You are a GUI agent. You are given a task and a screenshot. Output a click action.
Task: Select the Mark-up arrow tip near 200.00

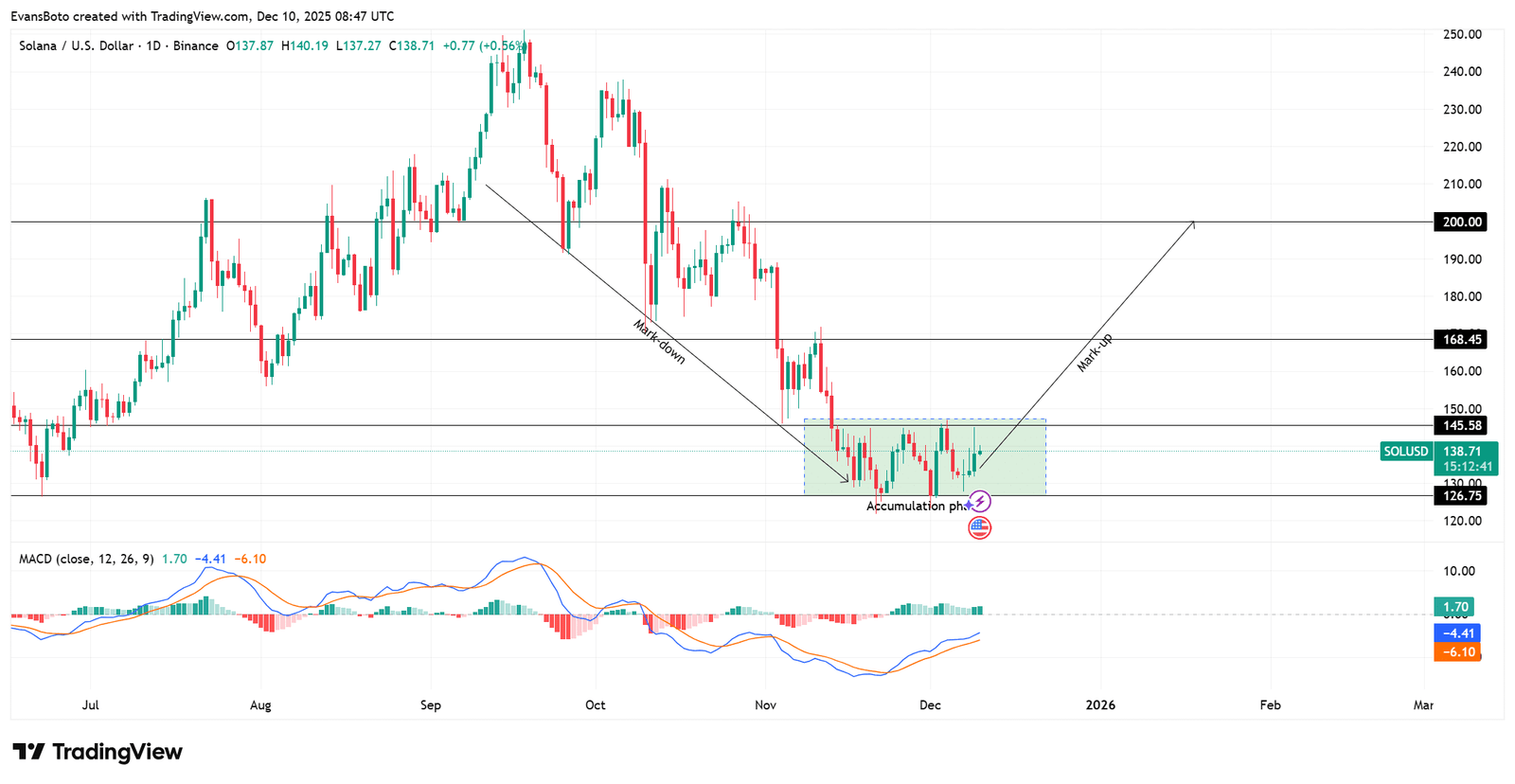click(x=1193, y=223)
